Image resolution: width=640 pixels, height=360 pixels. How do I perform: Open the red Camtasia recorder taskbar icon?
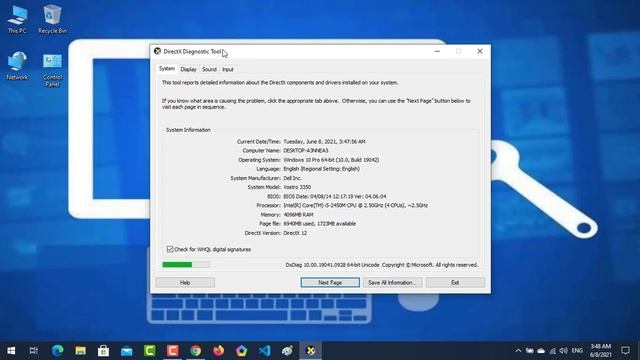click(x=173, y=351)
